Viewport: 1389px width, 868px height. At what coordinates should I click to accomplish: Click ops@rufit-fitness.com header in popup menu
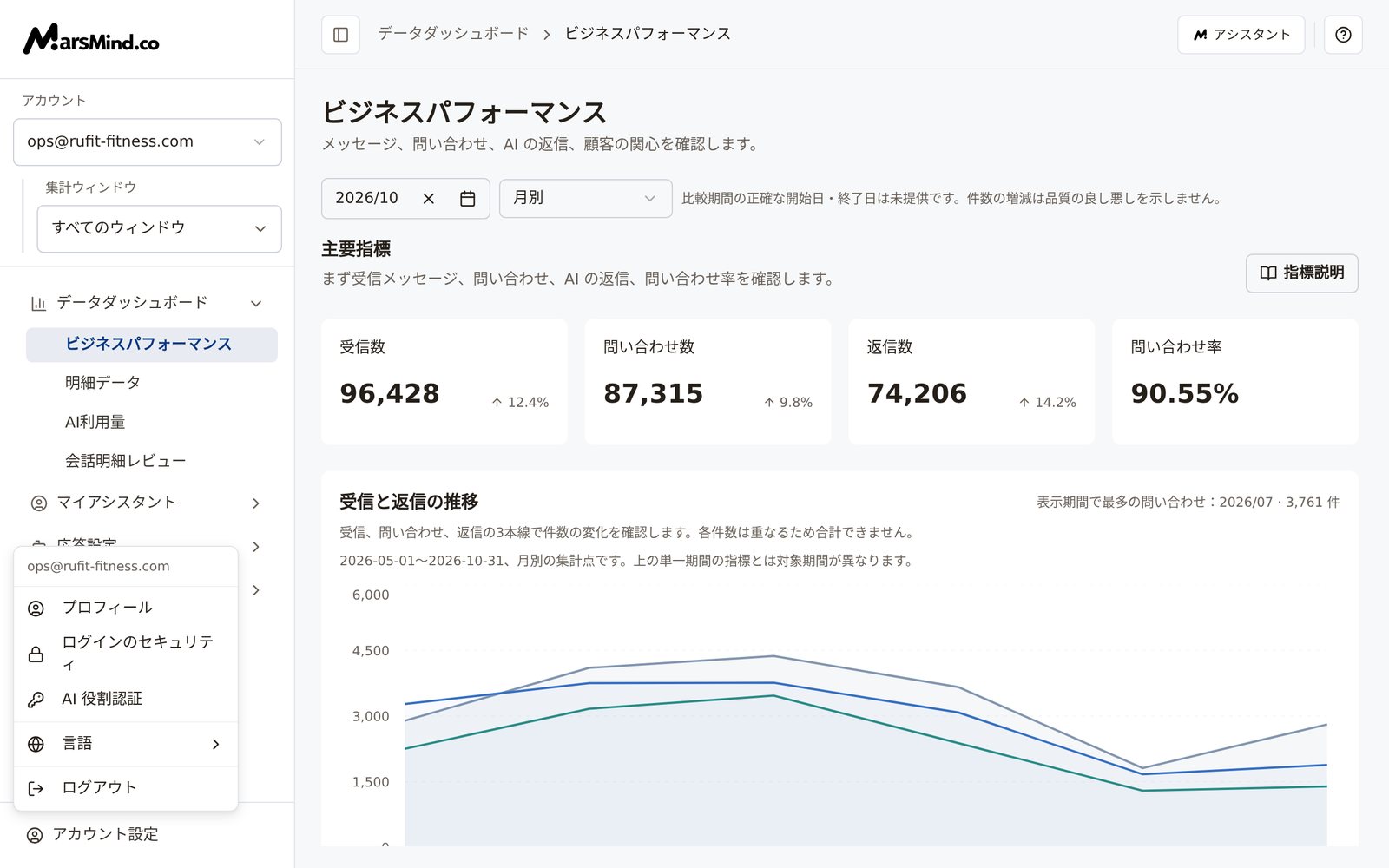coord(98,567)
